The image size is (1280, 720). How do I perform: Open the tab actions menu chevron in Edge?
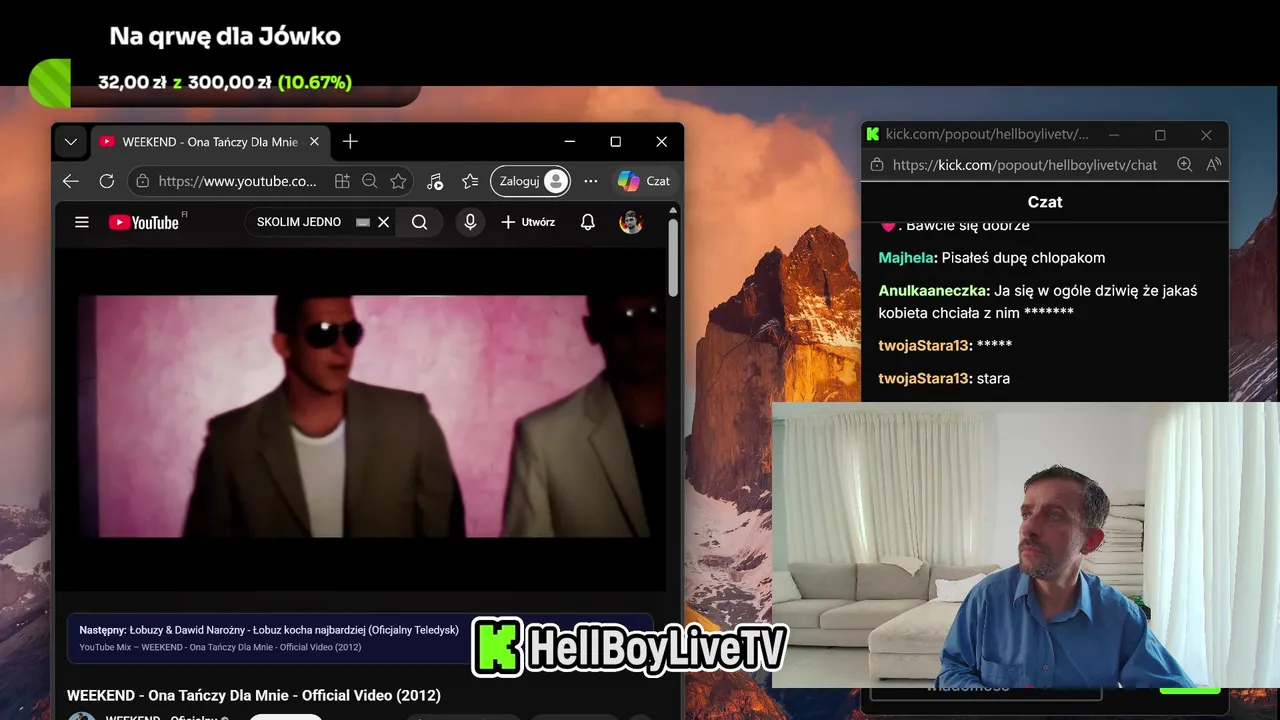pos(71,142)
